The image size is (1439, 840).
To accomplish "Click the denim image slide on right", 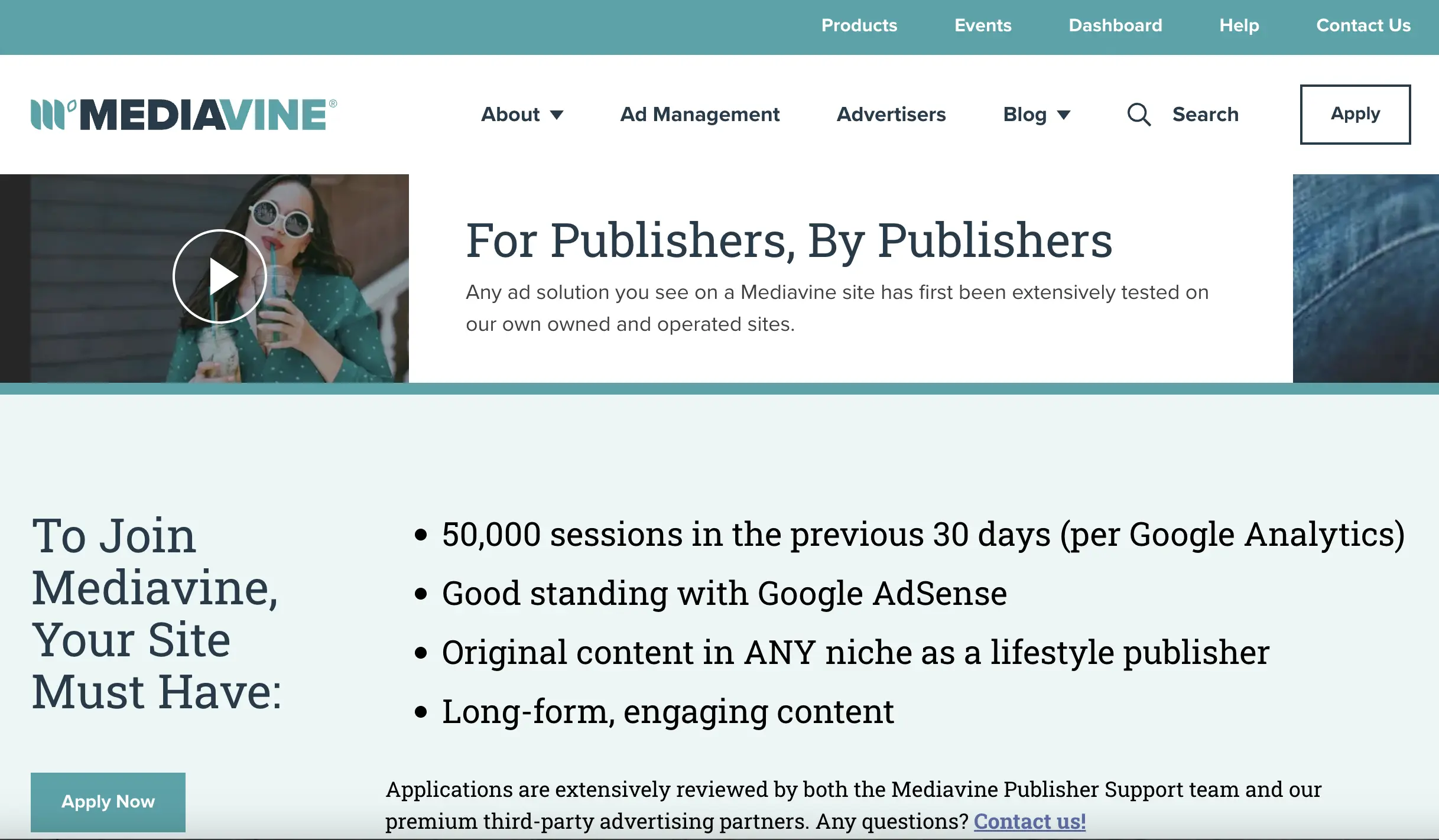I will point(1365,278).
